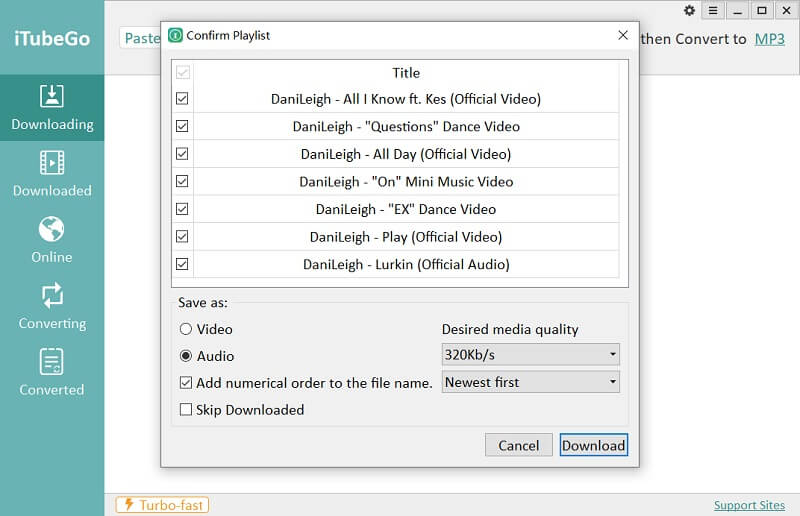
Task: Open the Converting section
Action: click(x=52, y=307)
